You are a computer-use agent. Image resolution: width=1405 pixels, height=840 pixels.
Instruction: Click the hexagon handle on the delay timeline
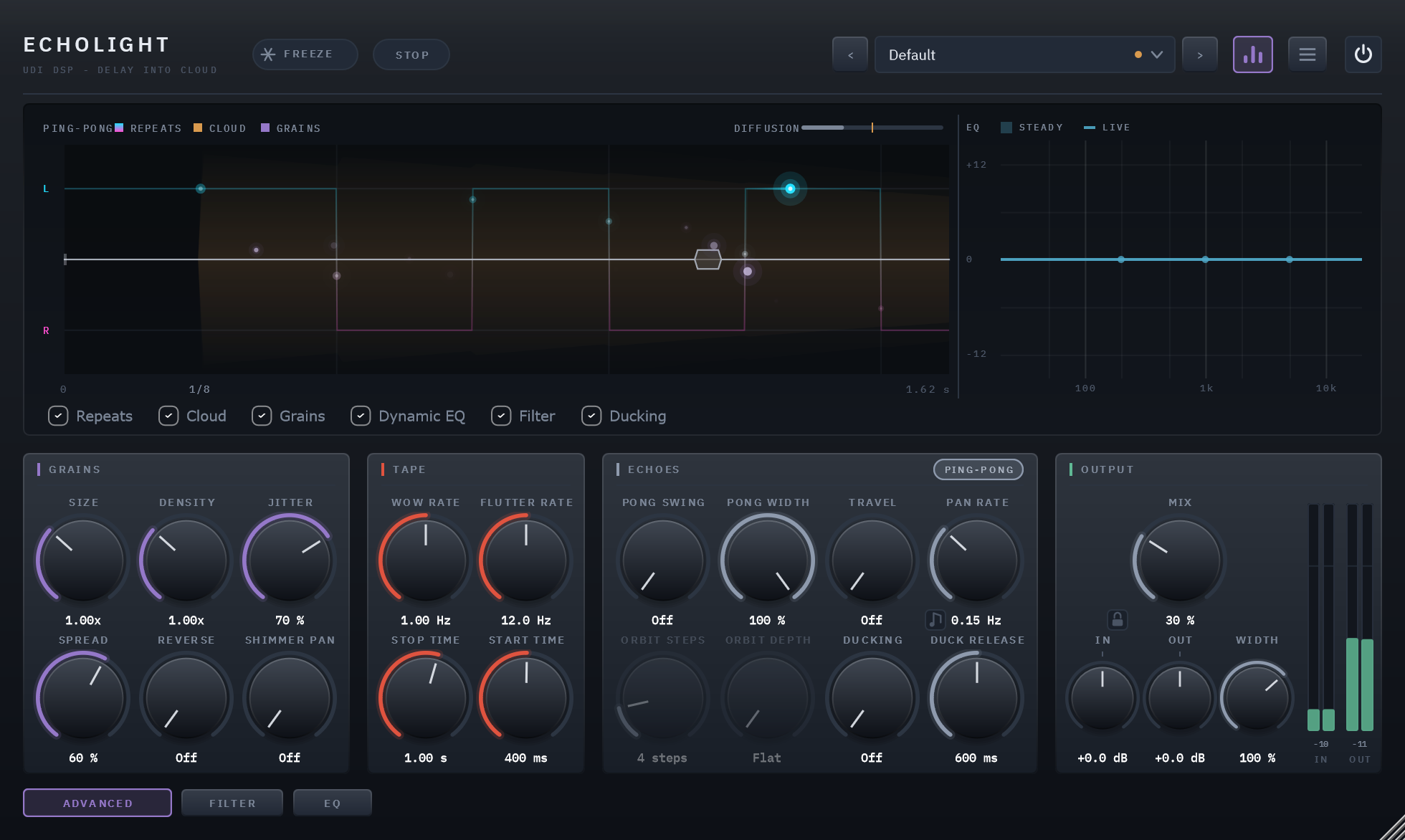(708, 259)
